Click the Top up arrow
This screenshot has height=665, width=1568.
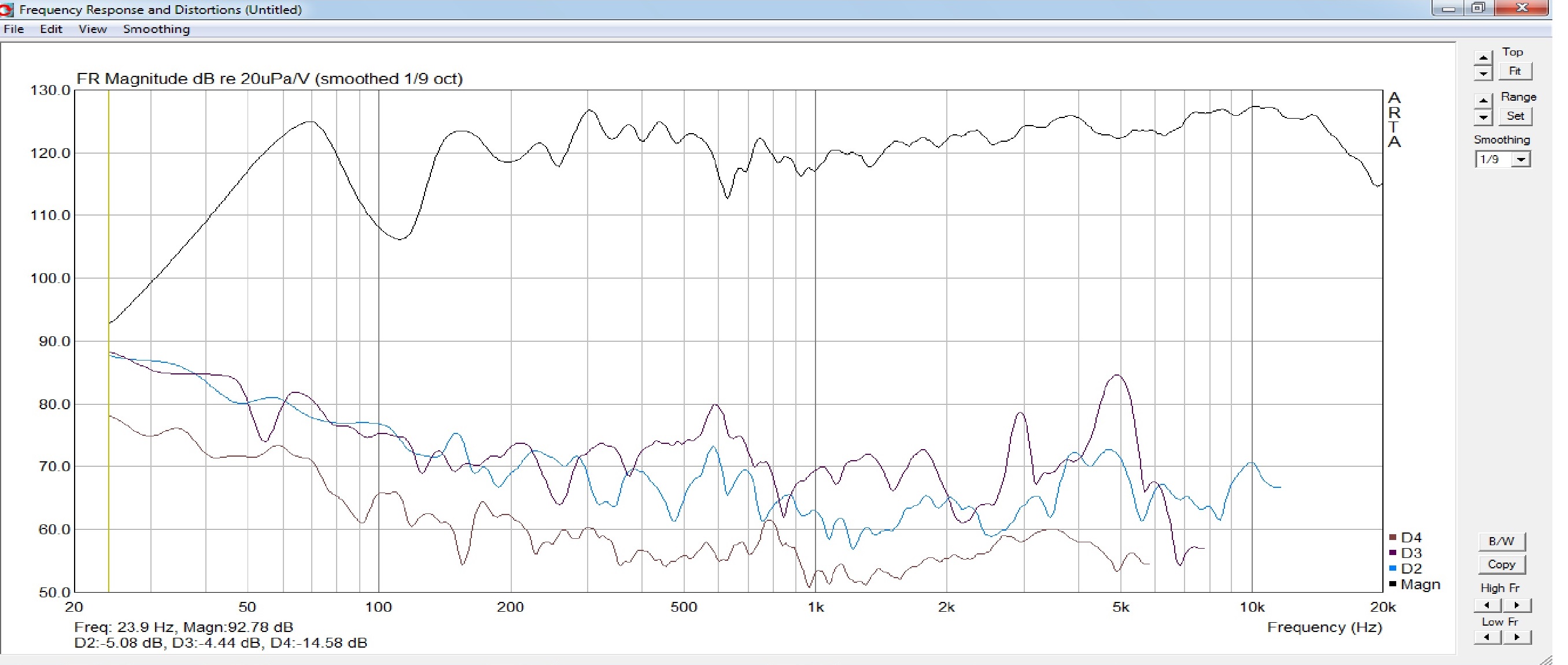[x=1483, y=58]
